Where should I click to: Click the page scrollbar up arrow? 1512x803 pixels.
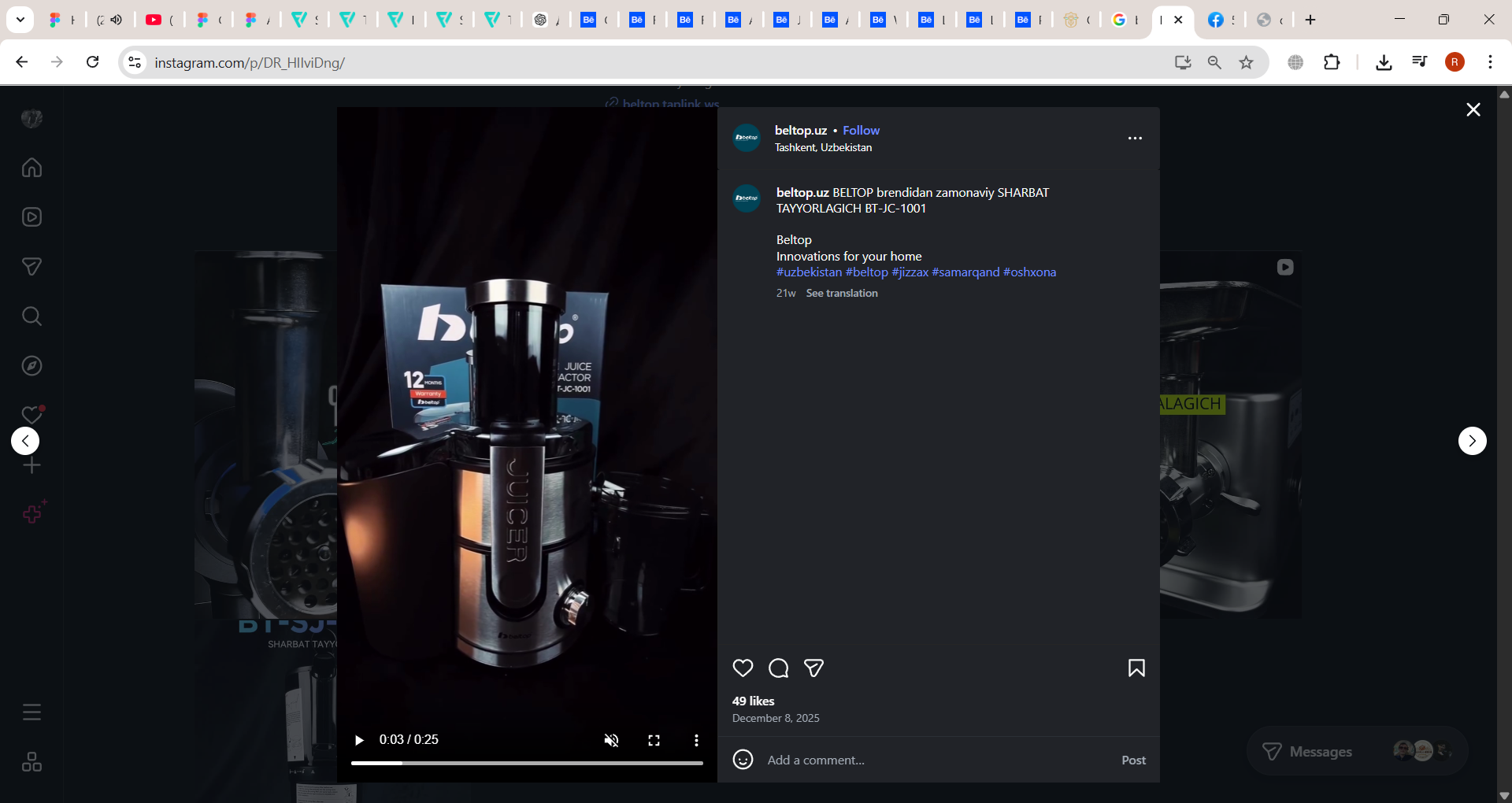coord(1504,94)
